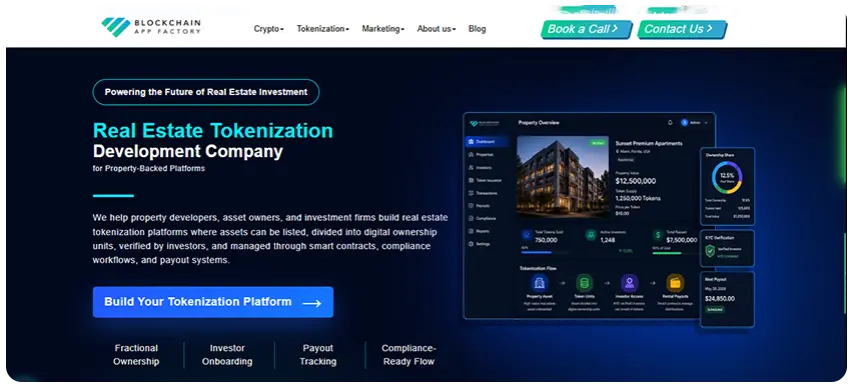This screenshot has width=850, height=390.
Task: Click the Token Units coin-stack icon
Action: pos(584,283)
